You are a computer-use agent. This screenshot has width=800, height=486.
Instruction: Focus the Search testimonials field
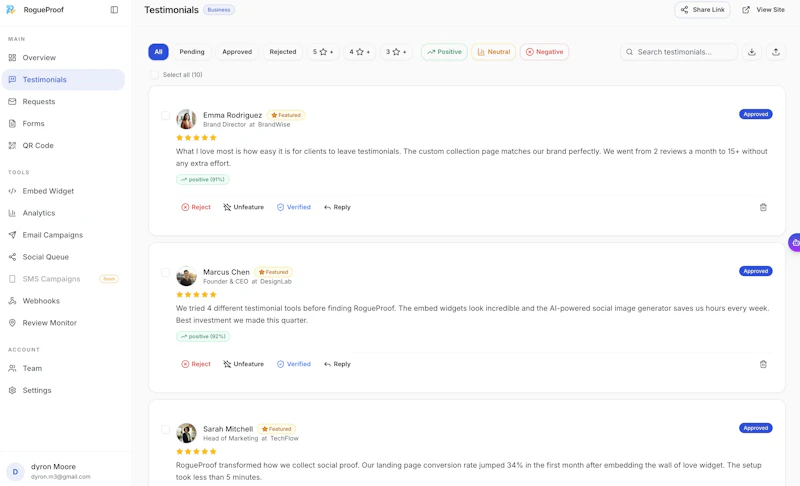(x=679, y=52)
